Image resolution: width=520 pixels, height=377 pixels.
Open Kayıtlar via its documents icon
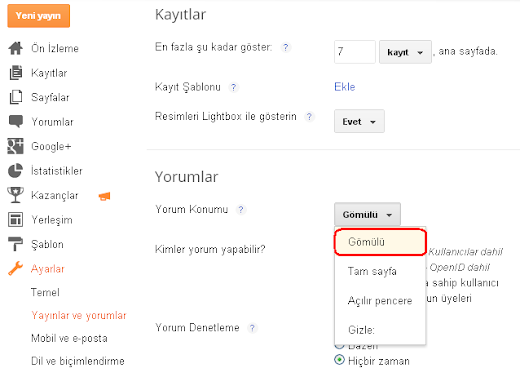16,73
